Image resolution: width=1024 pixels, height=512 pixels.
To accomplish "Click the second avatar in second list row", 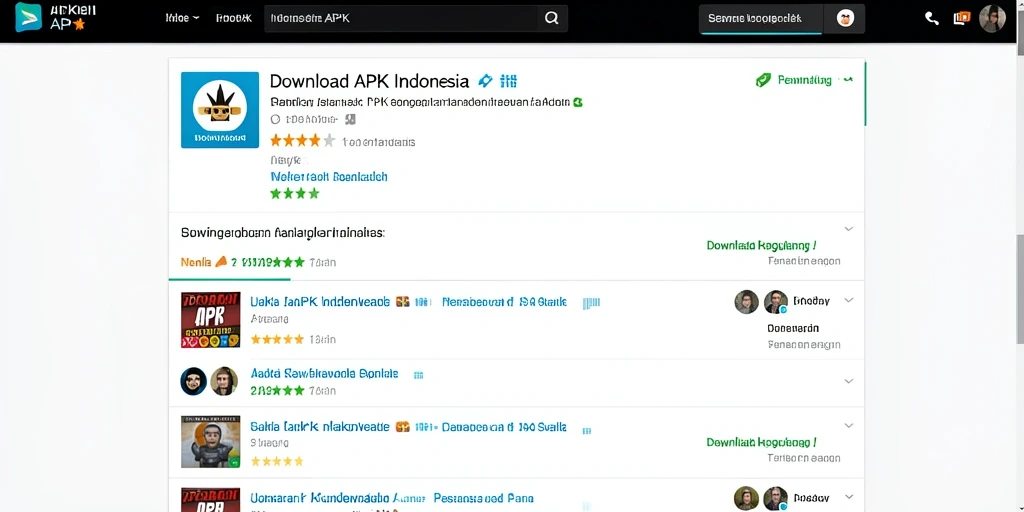I will coord(224,381).
